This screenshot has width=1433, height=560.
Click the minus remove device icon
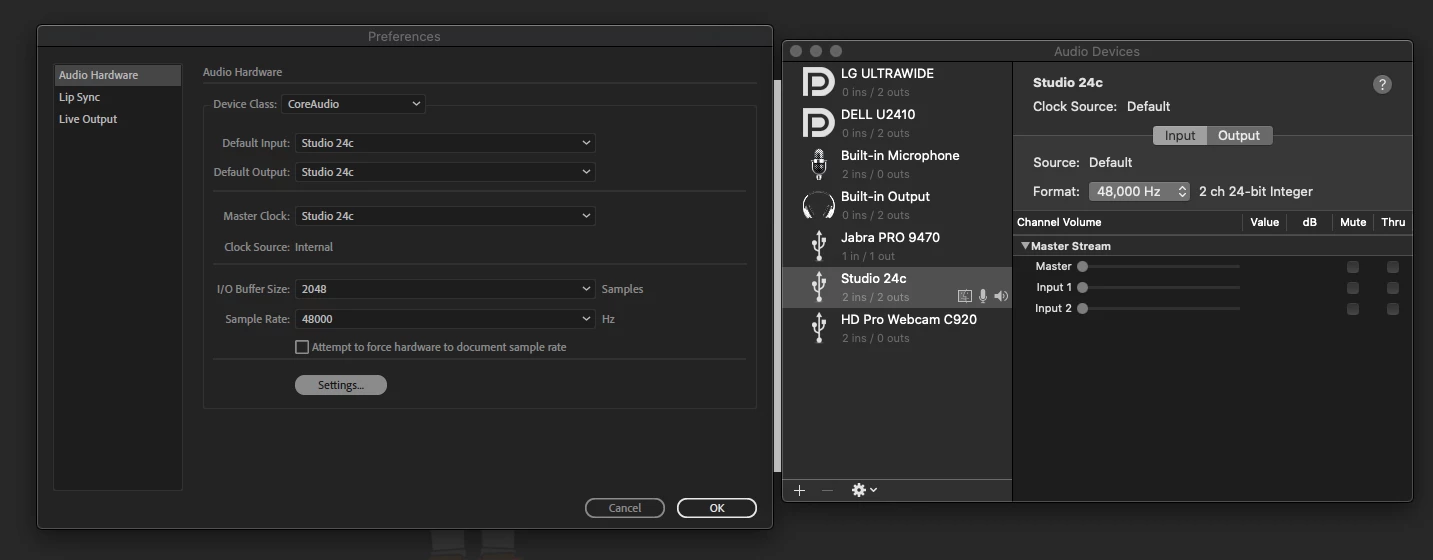tap(827, 490)
